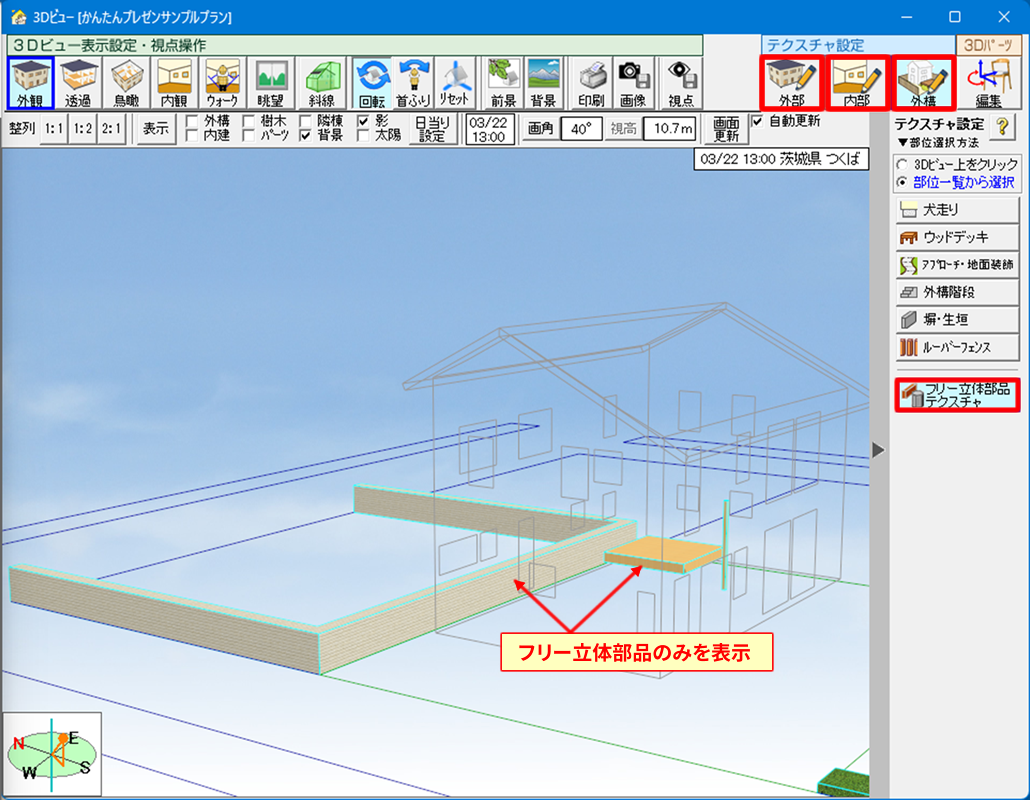Click the 画面更新 screen refresh button
Viewport: 1030px width, 800px height.
click(x=726, y=129)
